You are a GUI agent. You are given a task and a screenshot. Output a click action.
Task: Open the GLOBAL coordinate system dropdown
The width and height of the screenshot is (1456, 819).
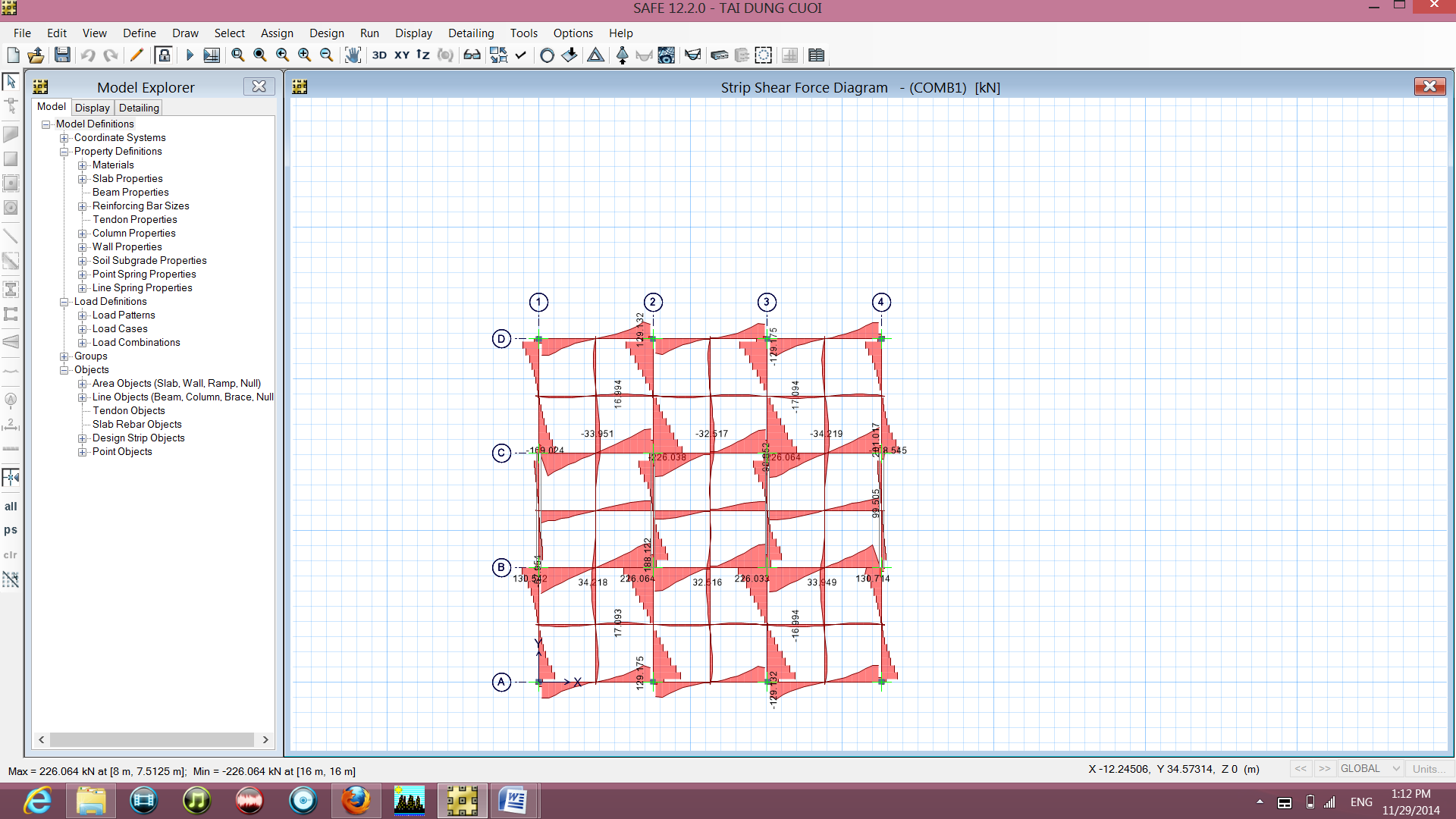coord(1370,769)
